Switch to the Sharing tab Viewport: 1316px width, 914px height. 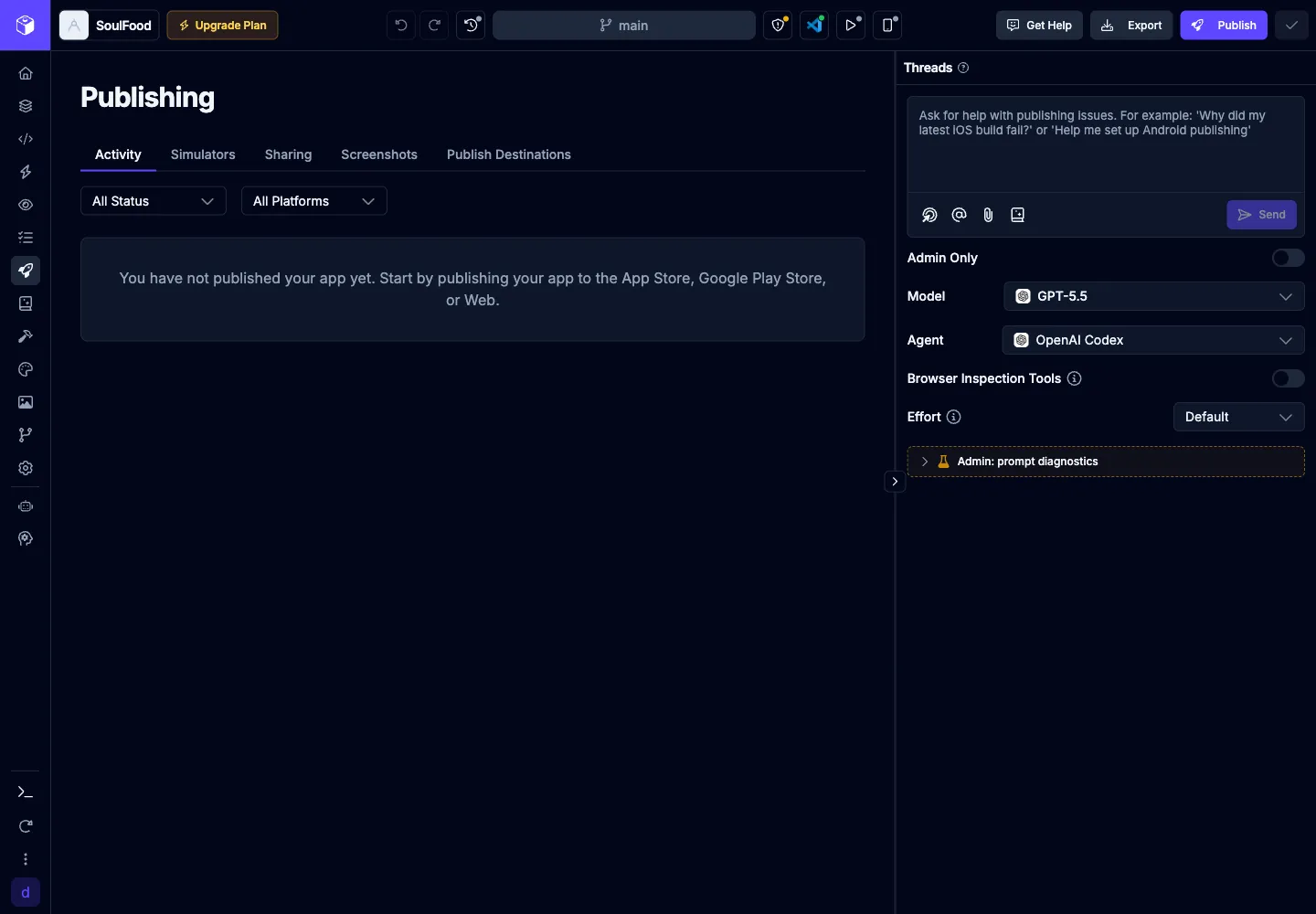tap(288, 154)
